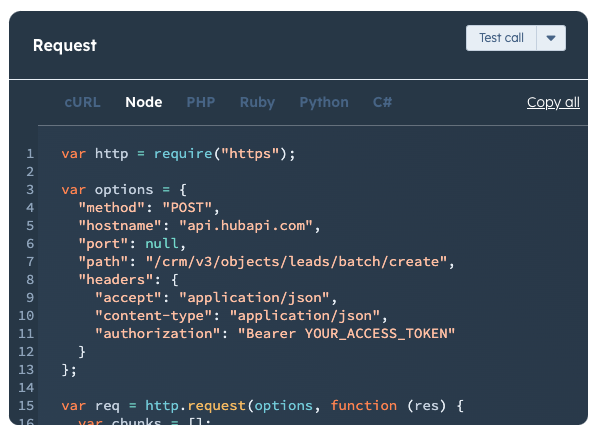Click the "content-type" header key

(x=153, y=316)
